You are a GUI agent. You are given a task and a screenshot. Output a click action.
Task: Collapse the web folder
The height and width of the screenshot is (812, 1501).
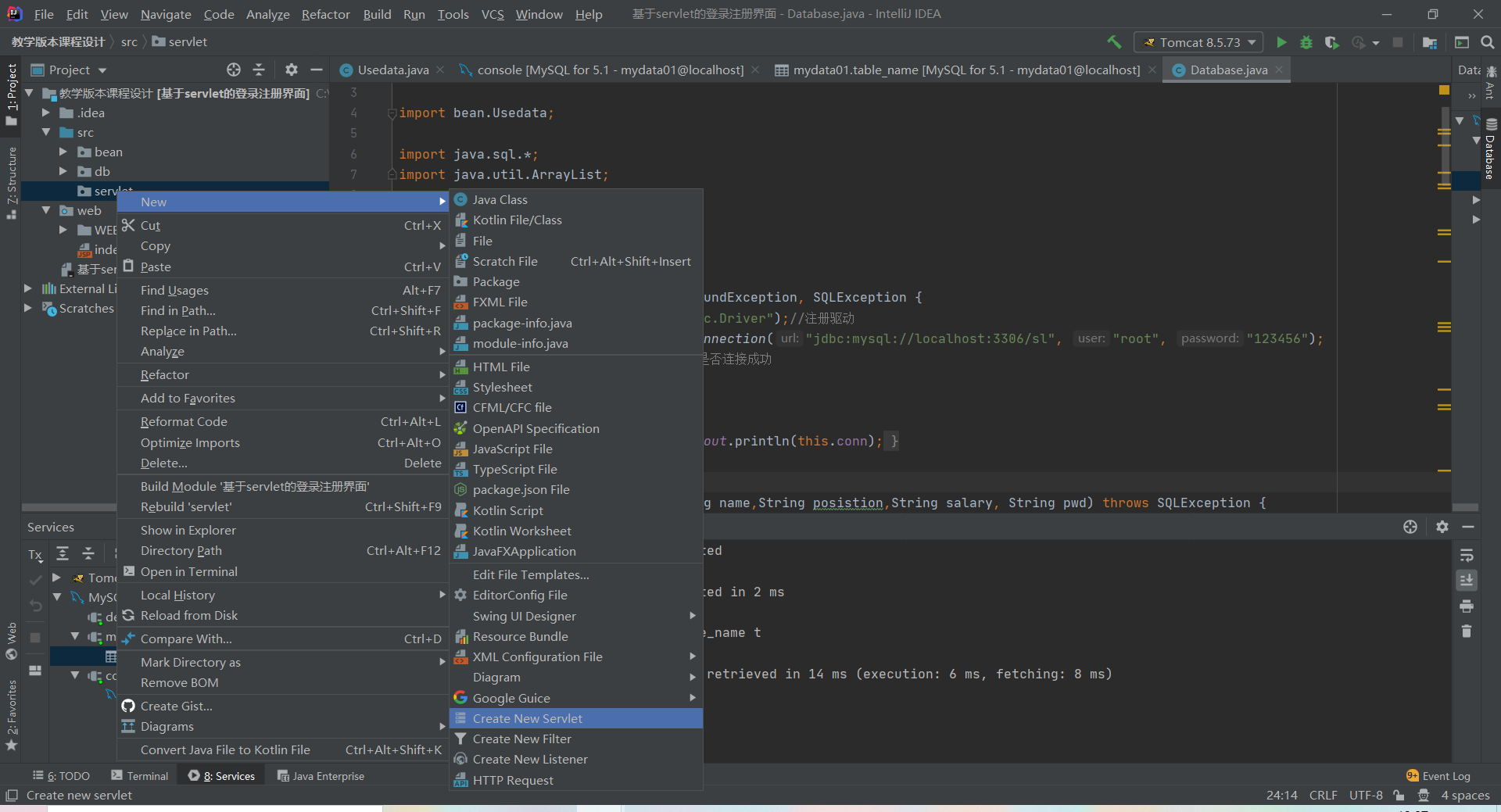(46, 210)
